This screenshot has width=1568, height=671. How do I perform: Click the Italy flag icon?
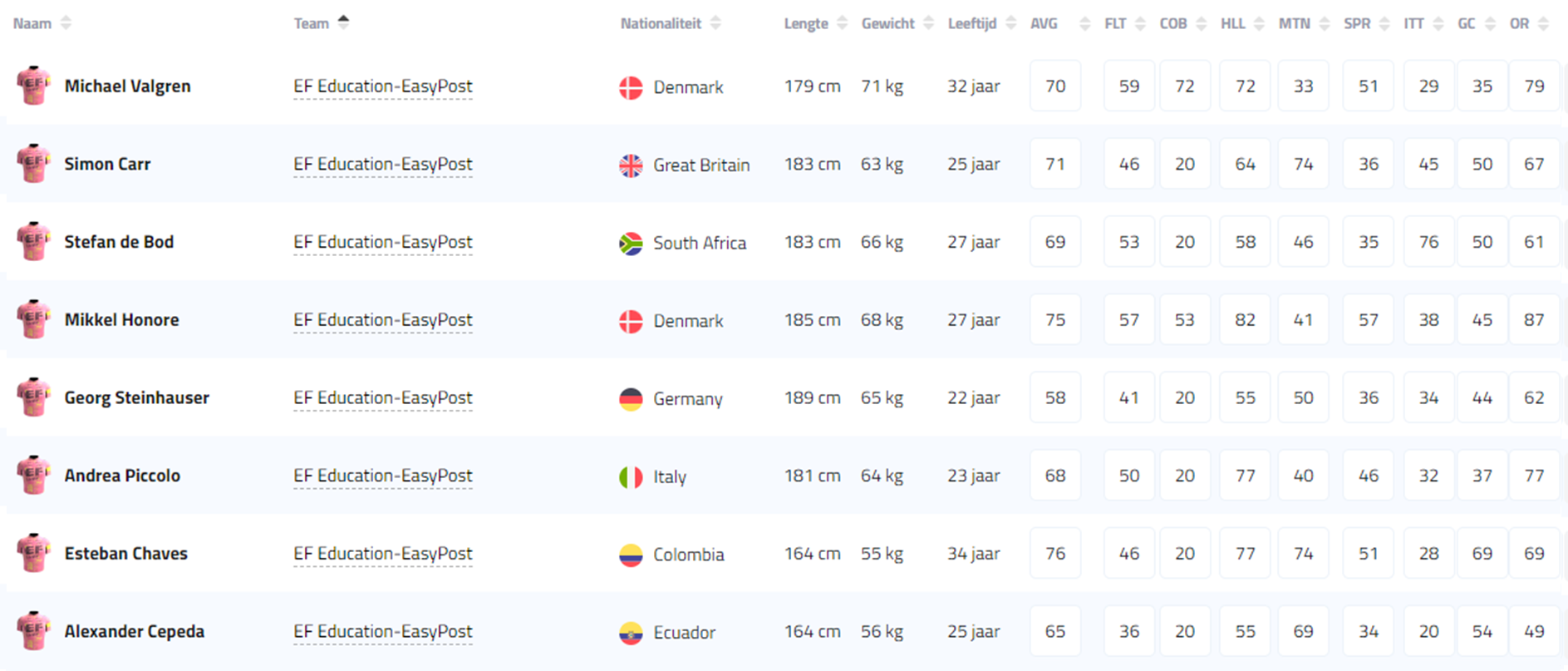coord(631,476)
